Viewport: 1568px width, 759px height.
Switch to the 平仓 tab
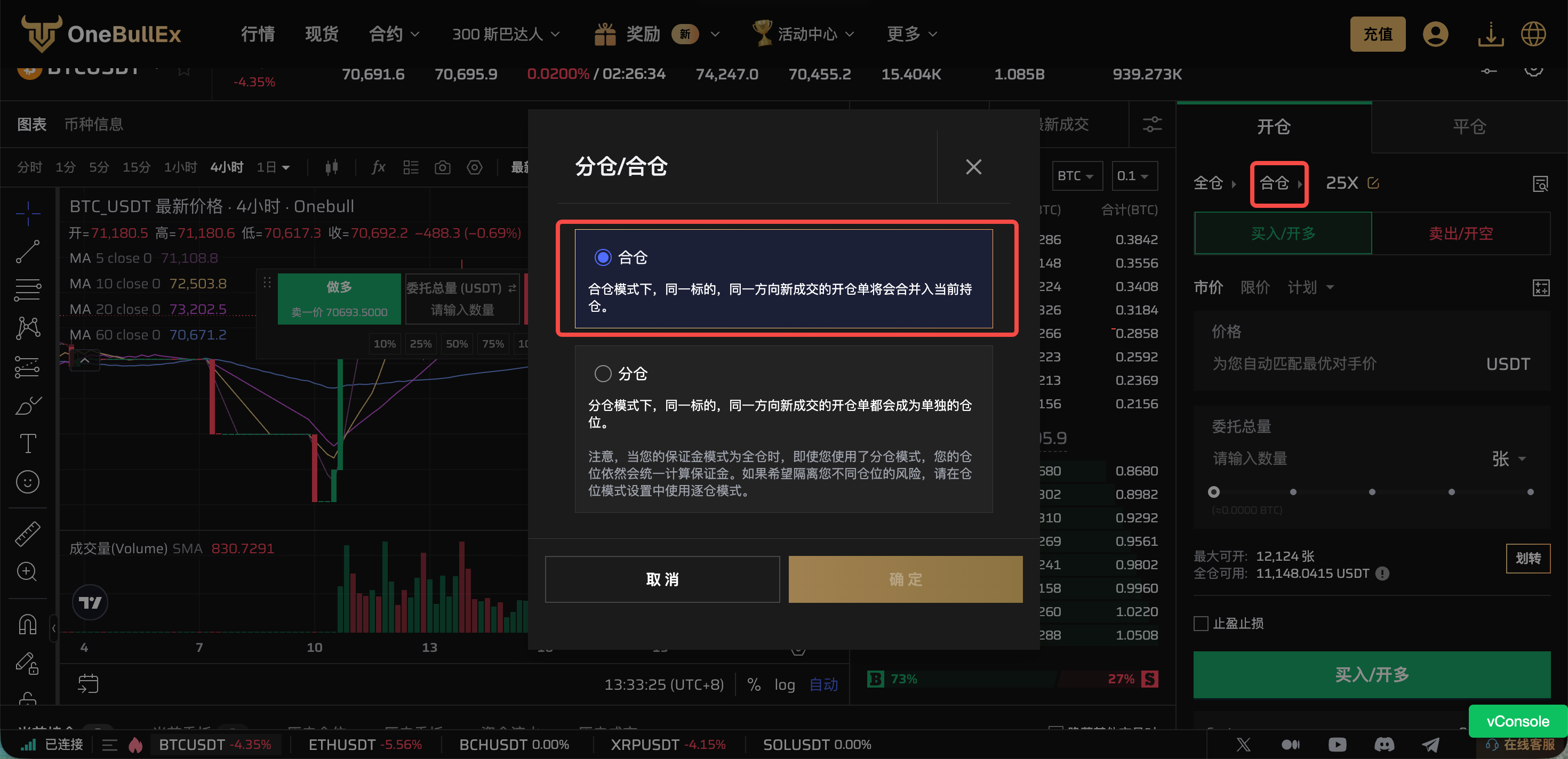click(x=1469, y=127)
